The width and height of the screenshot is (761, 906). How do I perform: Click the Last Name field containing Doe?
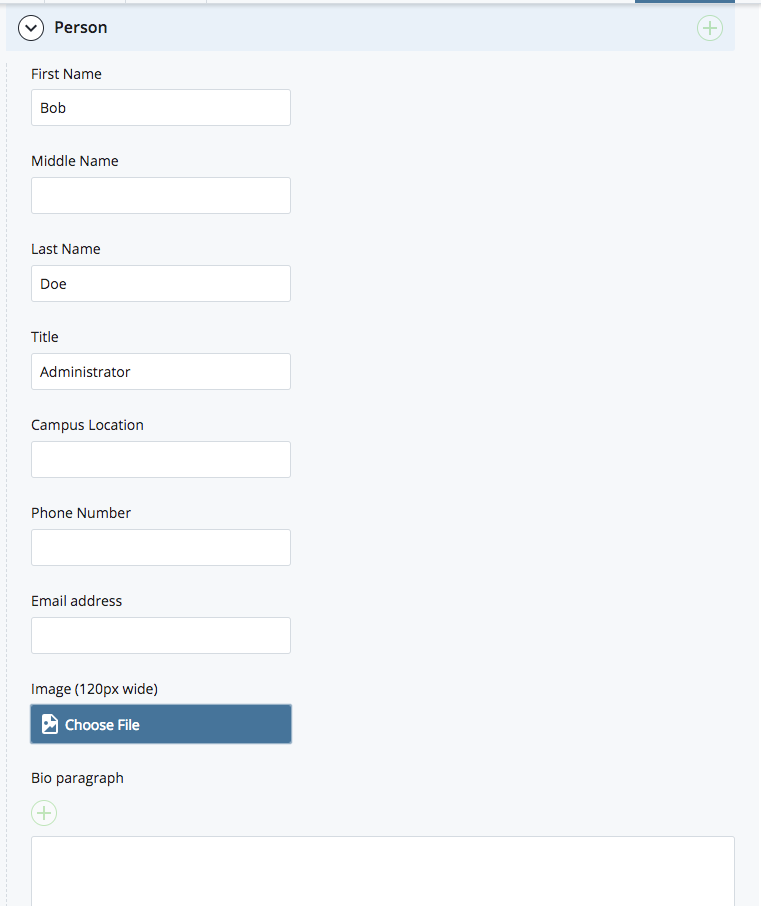pos(160,284)
